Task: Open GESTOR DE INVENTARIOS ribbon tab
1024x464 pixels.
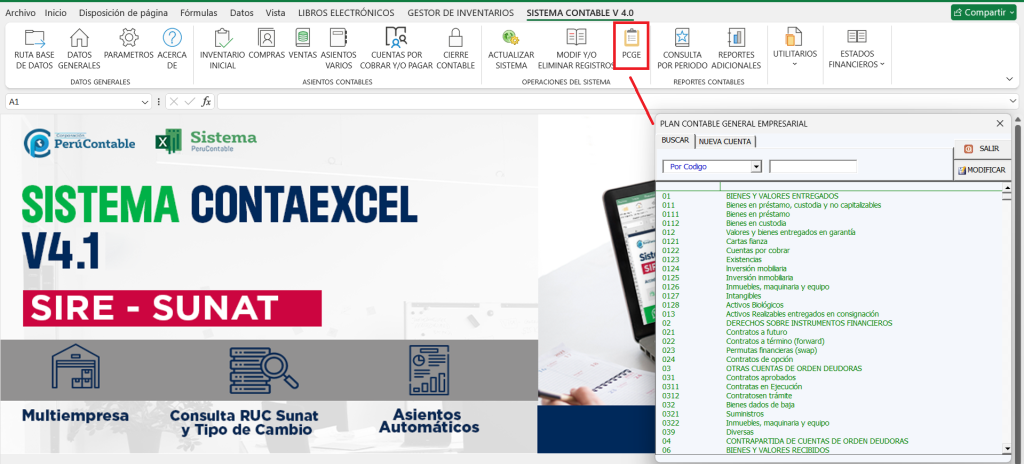Action: click(x=460, y=12)
